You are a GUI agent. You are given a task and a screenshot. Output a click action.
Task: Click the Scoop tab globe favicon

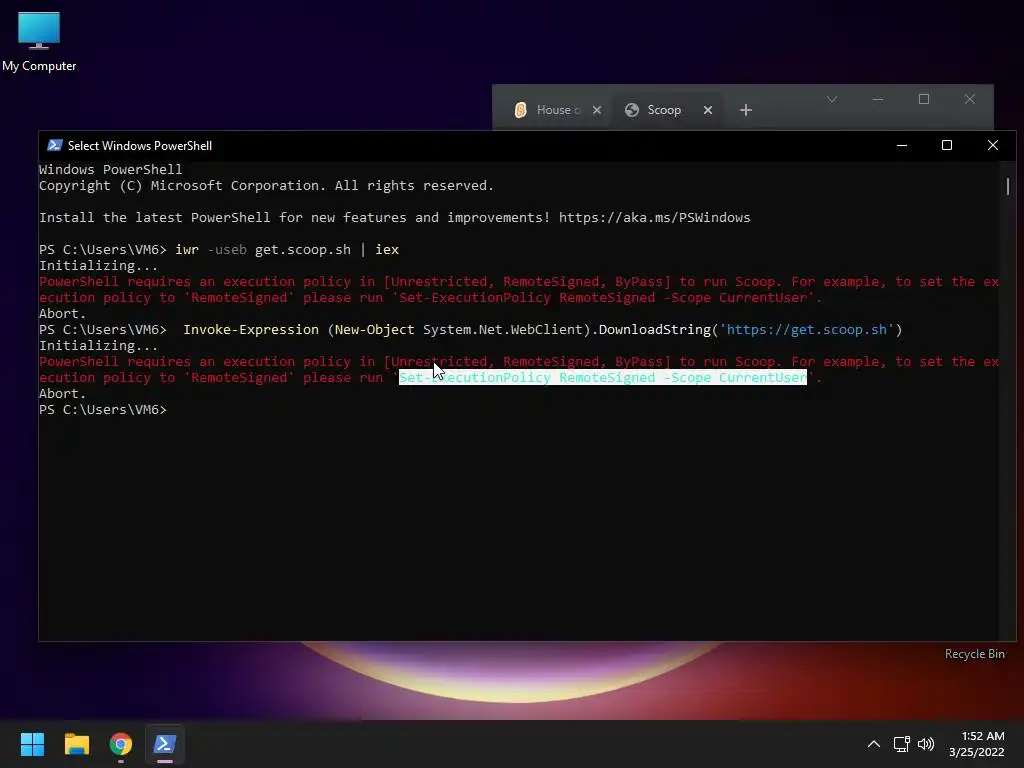[x=632, y=110]
